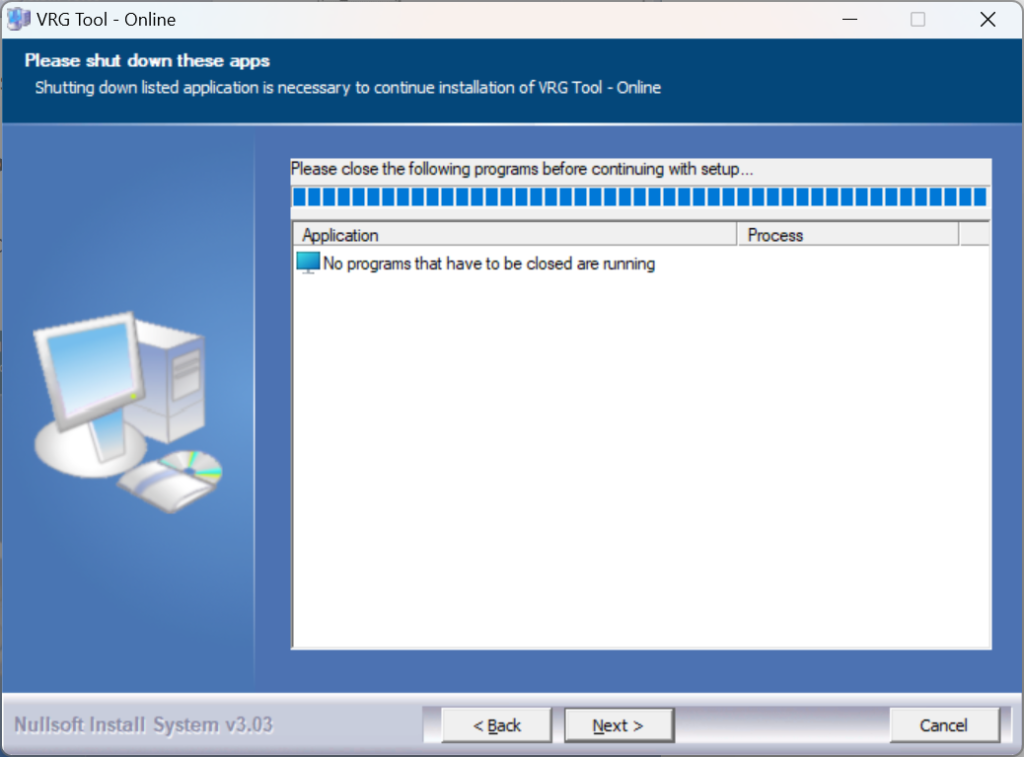Sort by the Application column header
1024x757 pixels.
pos(514,235)
